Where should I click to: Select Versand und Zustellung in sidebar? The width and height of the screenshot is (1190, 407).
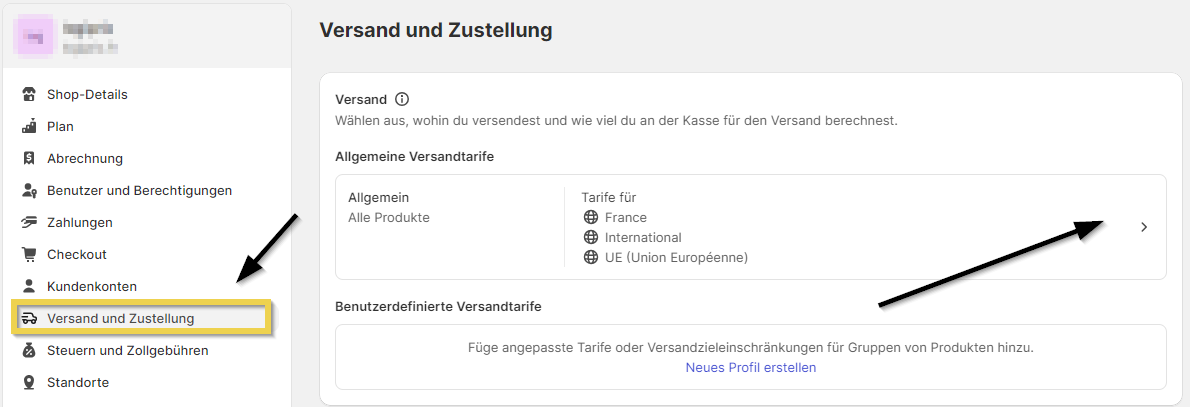pyautogui.click(x=120, y=319)
